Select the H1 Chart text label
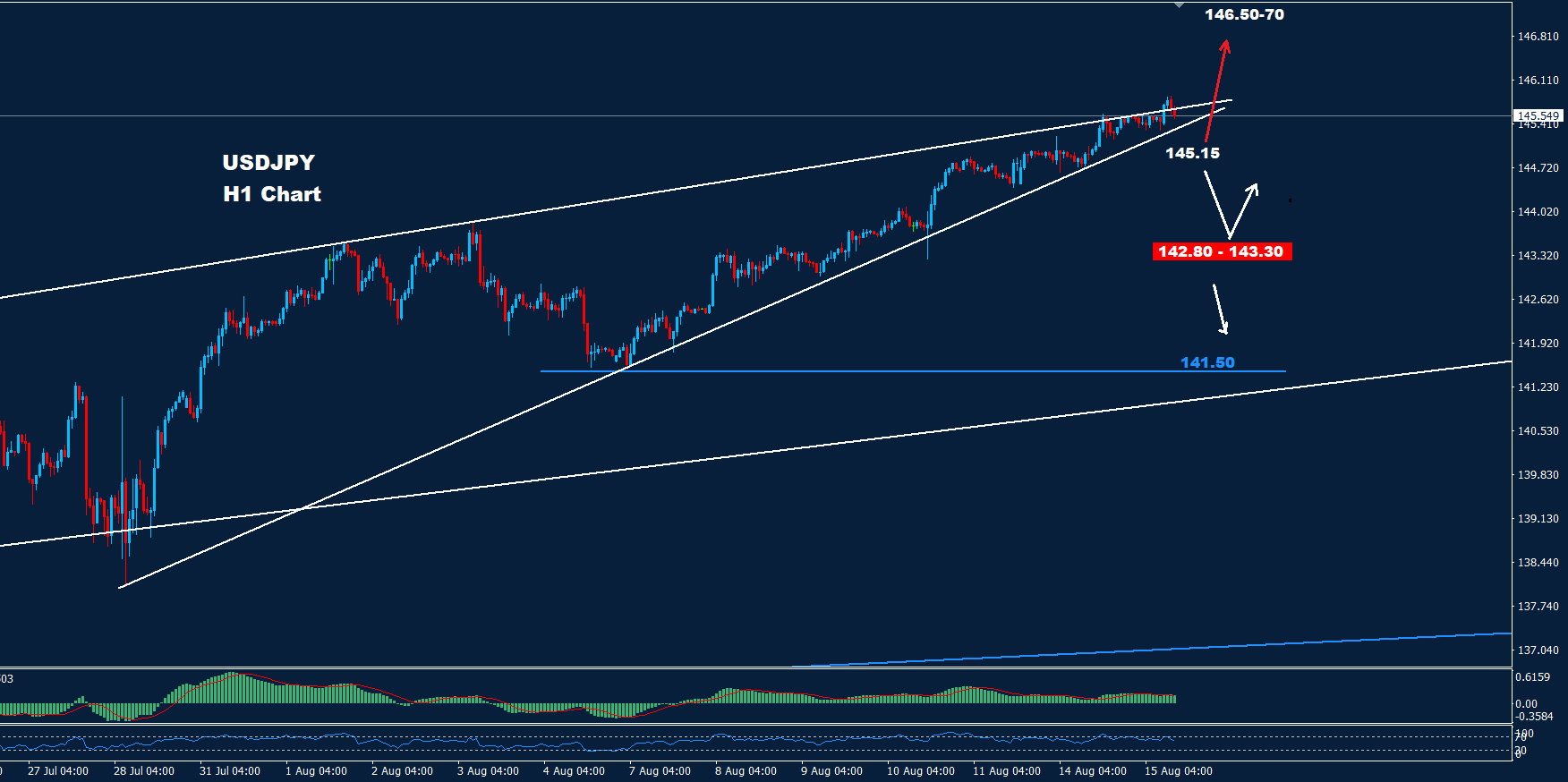Image resolution: width=1568 pixels, height=782 pixels. click(272, 194)
